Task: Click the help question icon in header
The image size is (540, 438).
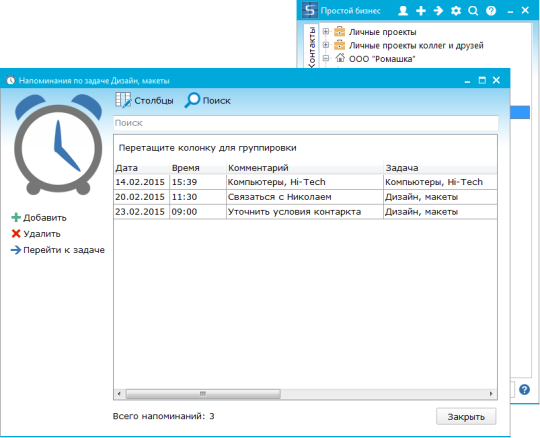Action: (491, 11)
